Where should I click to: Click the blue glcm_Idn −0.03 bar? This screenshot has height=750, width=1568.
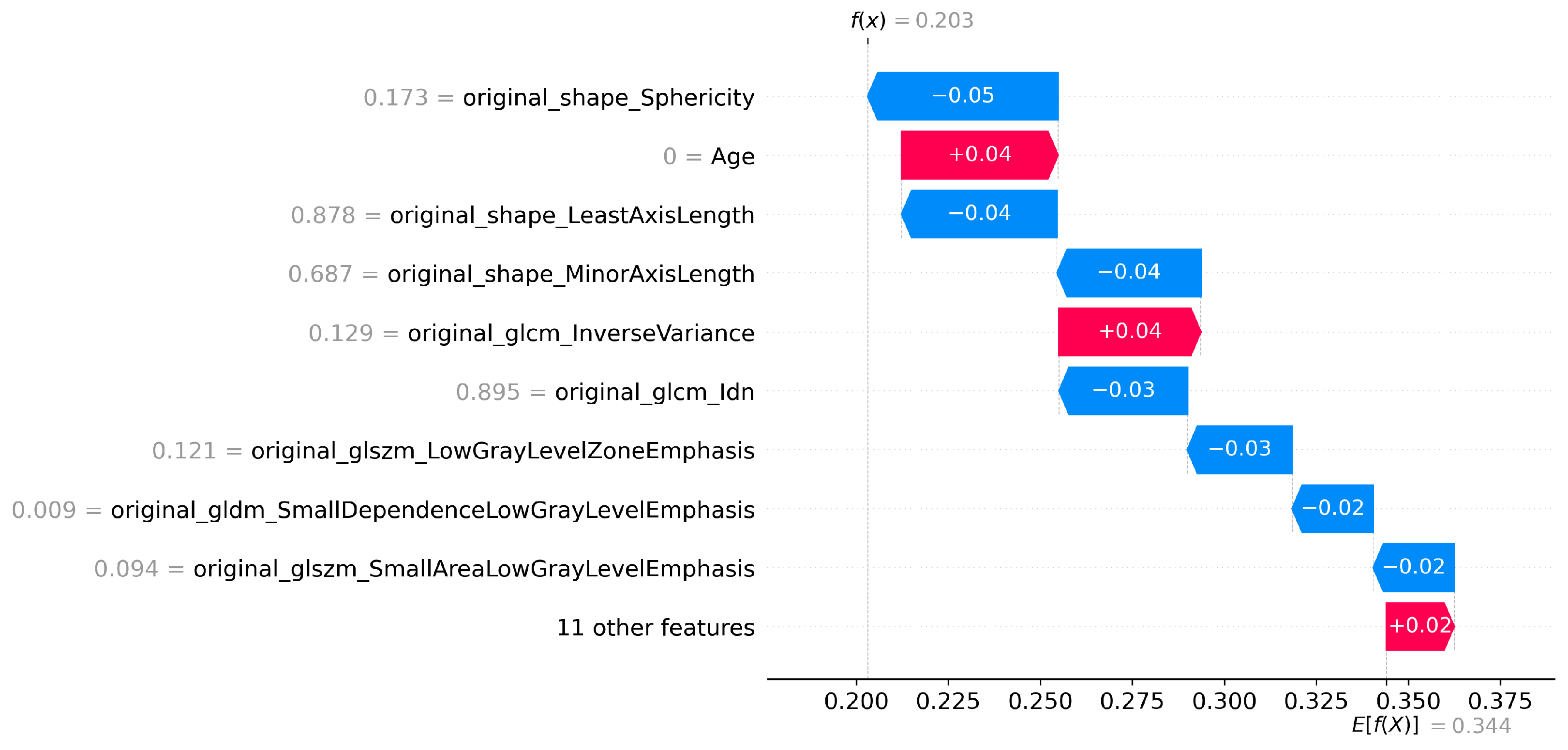tap(1124, 391)
